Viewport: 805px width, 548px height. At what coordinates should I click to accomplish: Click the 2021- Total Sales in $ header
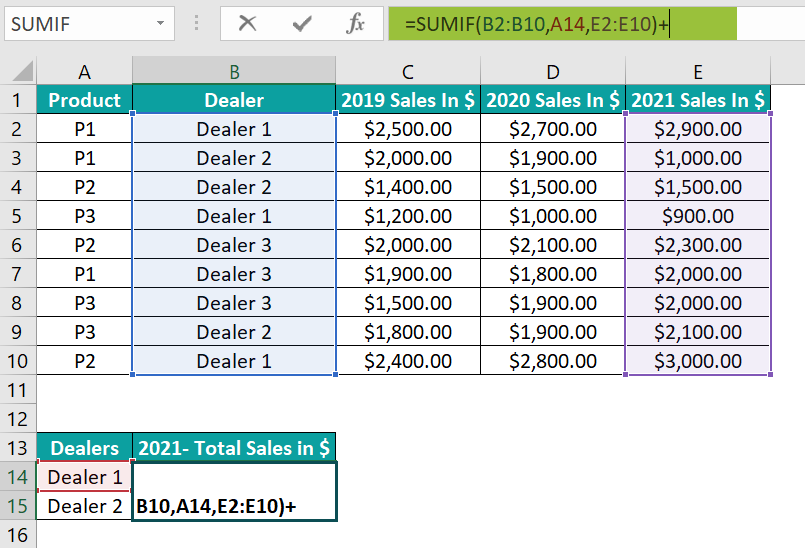click(x=233, y=448)
